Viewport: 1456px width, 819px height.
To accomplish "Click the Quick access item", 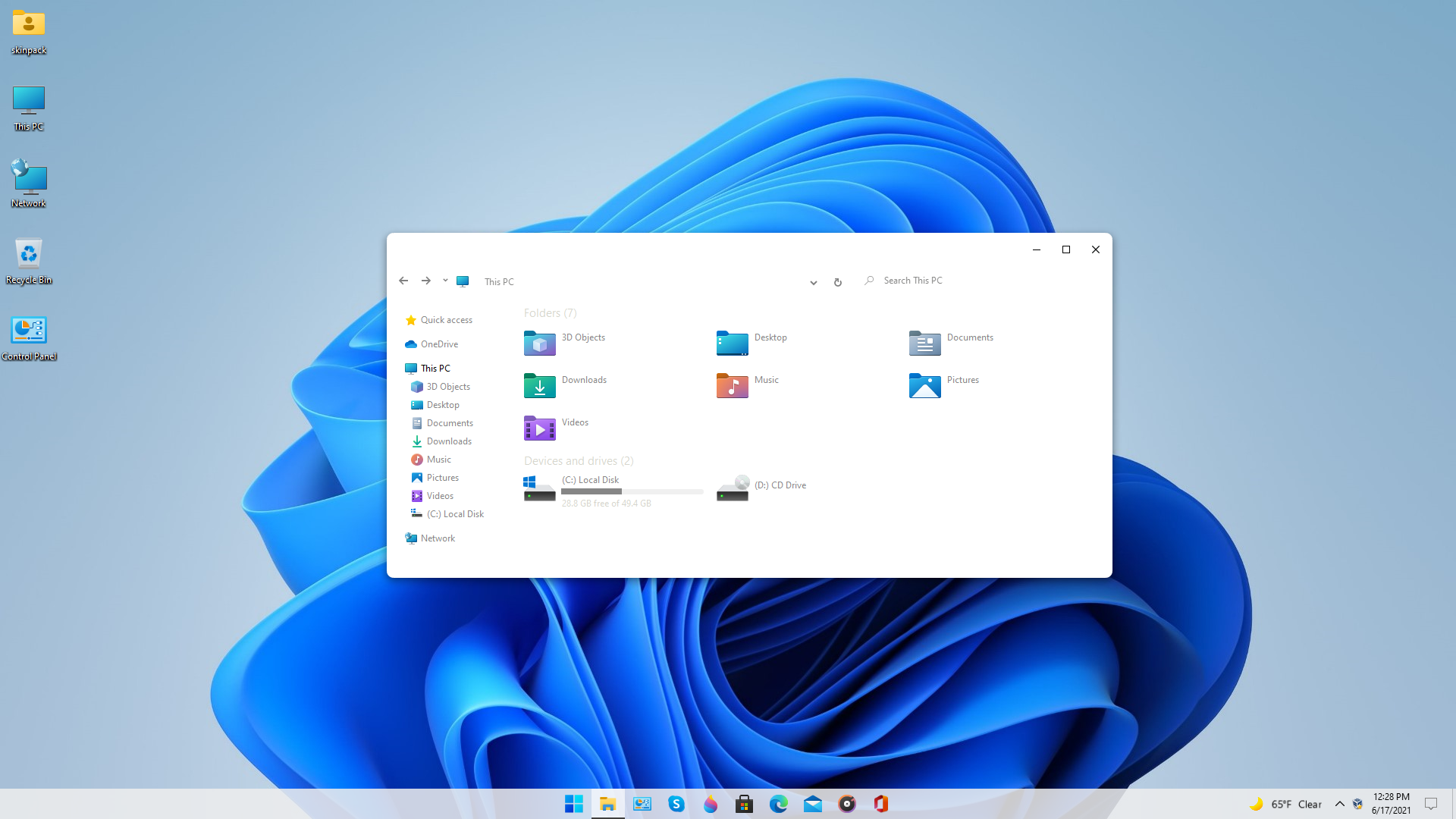I will (446, 319).
